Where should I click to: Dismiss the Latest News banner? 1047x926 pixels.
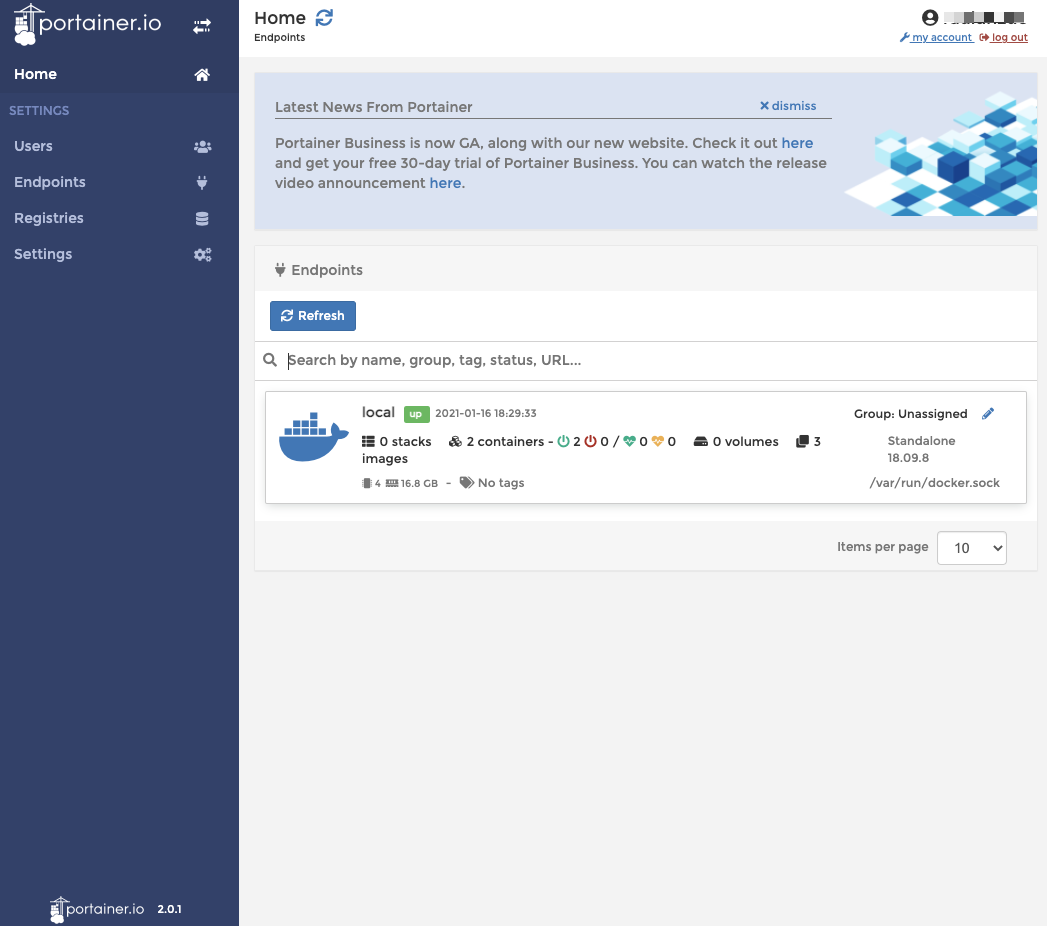(x=788, y=106)
